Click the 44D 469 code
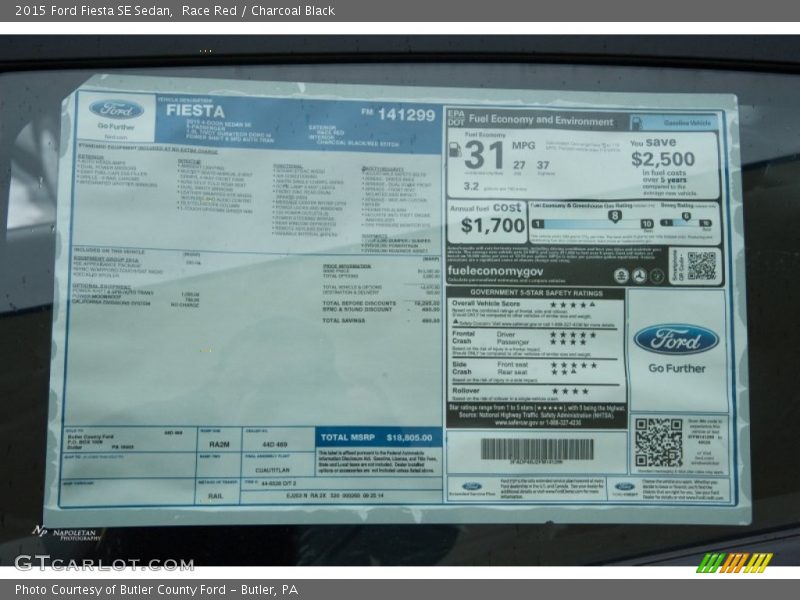 (x=274, y=444)
